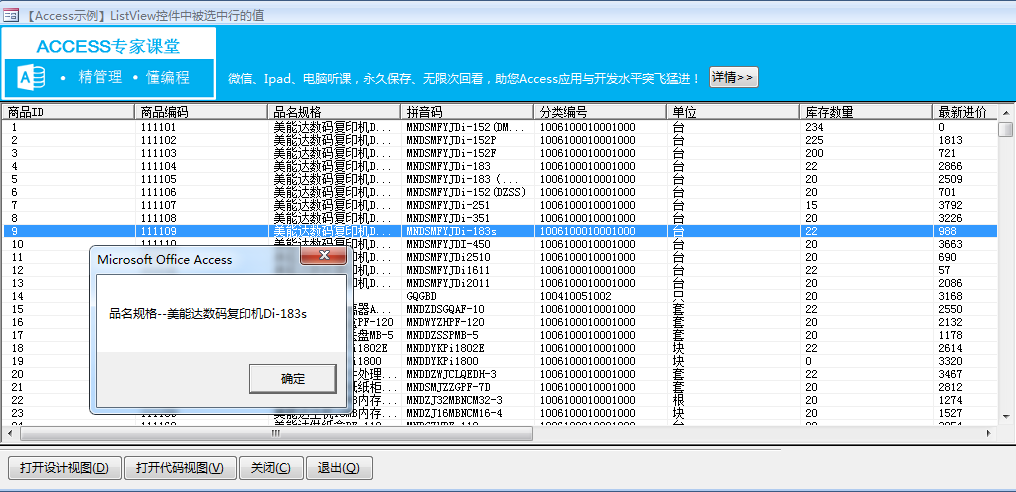1016x492 pixels.
Task: Click 最新进价 value 2866
Action: [x=950, y=166]
